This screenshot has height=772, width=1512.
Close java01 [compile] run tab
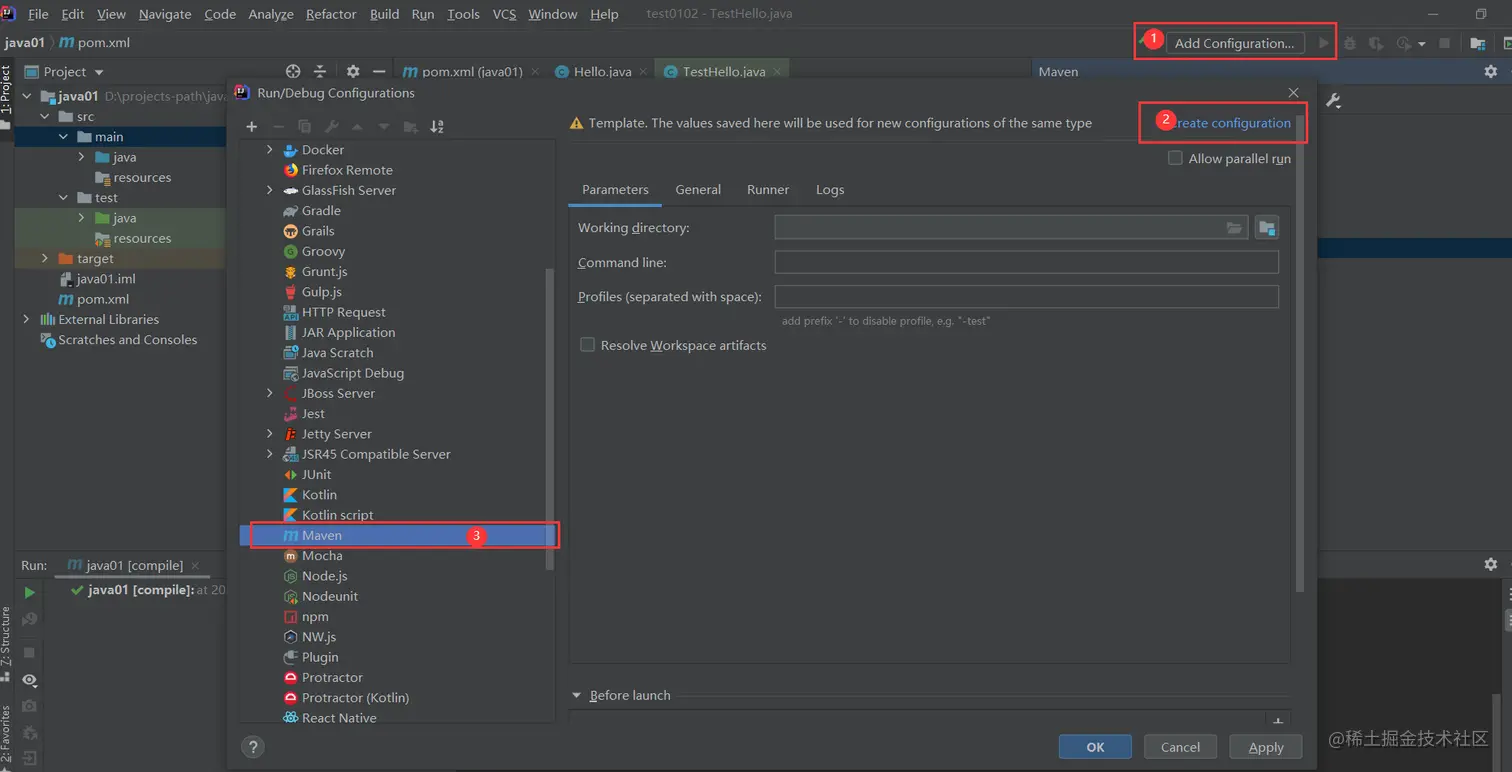coord(195,566)
